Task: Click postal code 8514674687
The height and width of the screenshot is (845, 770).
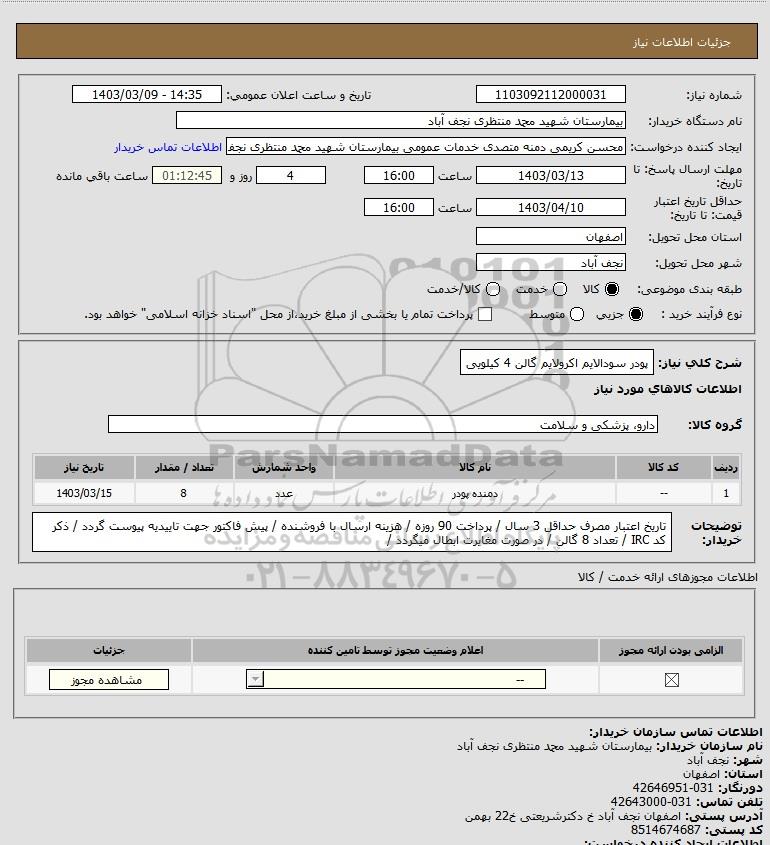Action: tap(665, 829)
